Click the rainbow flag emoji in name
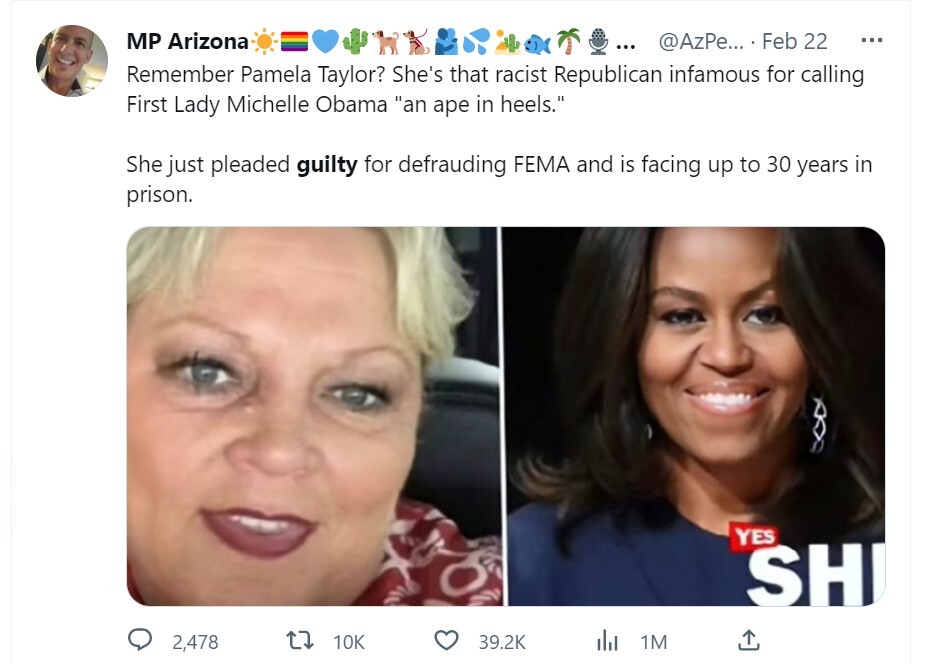 pyautogui.click(x=294, y=41)
